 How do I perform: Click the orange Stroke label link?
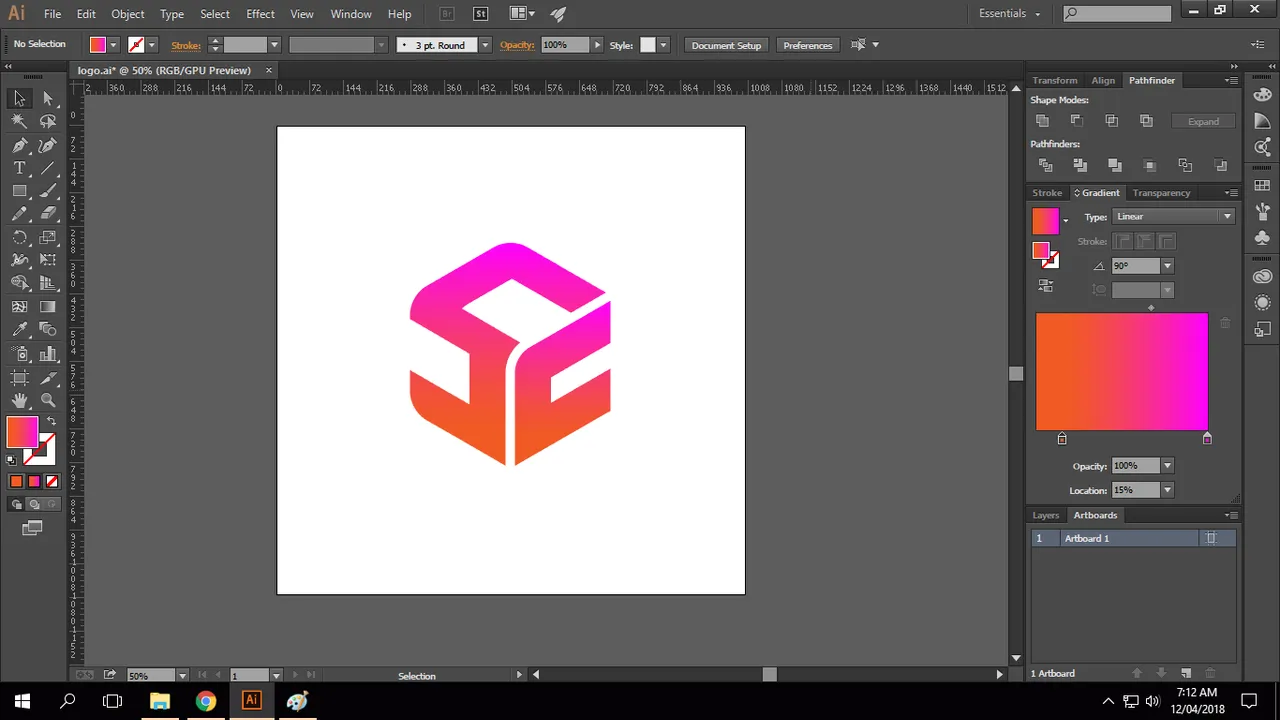coord(186,45)
